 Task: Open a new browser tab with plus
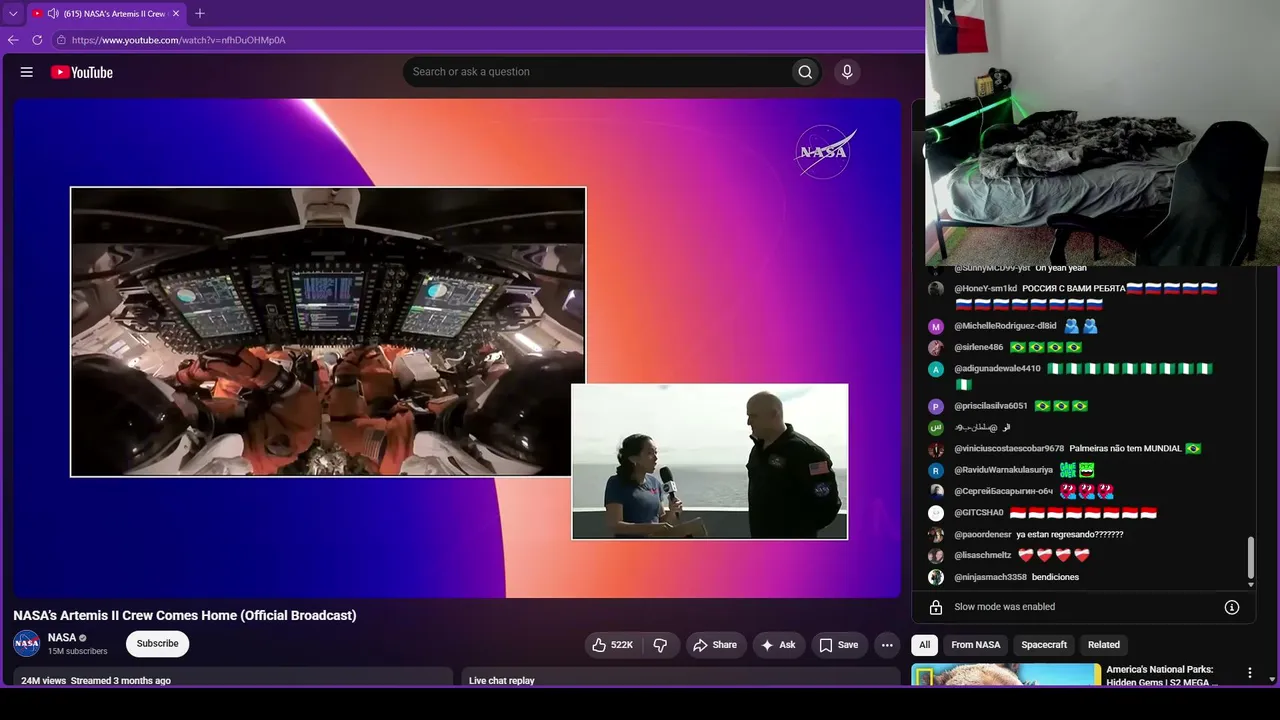pyautogui.click(x=199, y=14)
